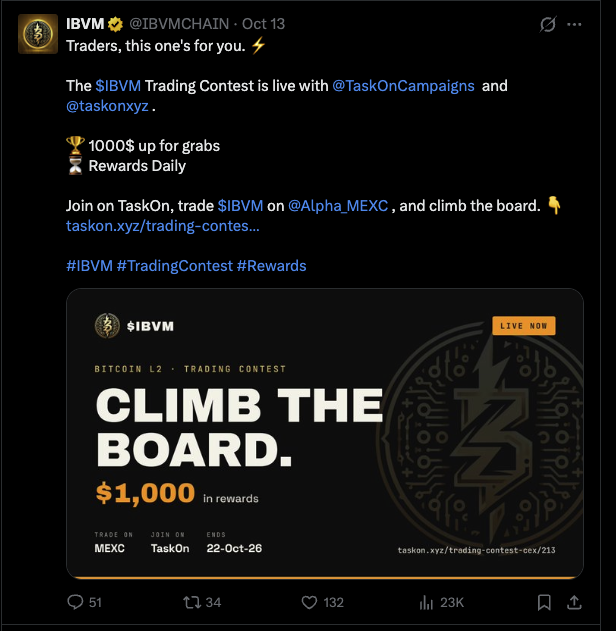Open the reply comment icon
Image resolution: width=616 pixels, height=631 pixels.
(75, 602)
